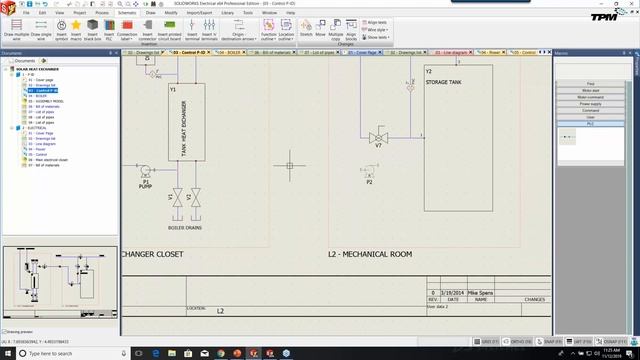Pin the Documents panel with the pushpin icon
Viewport: 640px width, 360px height.
click(110, 53)
